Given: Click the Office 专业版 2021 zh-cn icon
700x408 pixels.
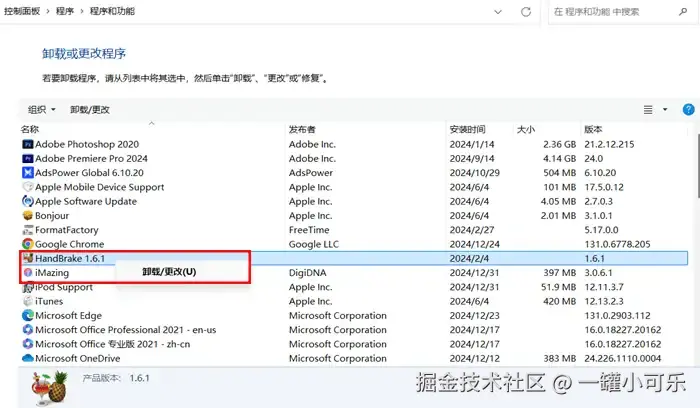Looking at the screenshot, I should pyautogui.click(x=28, y=344).
